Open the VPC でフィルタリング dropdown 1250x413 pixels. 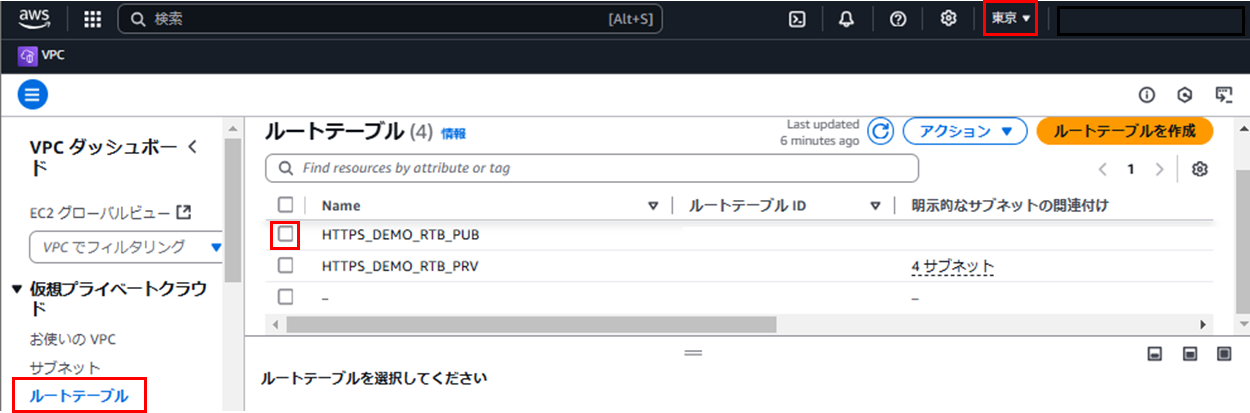pyautogui.click(x=126, y=246)
